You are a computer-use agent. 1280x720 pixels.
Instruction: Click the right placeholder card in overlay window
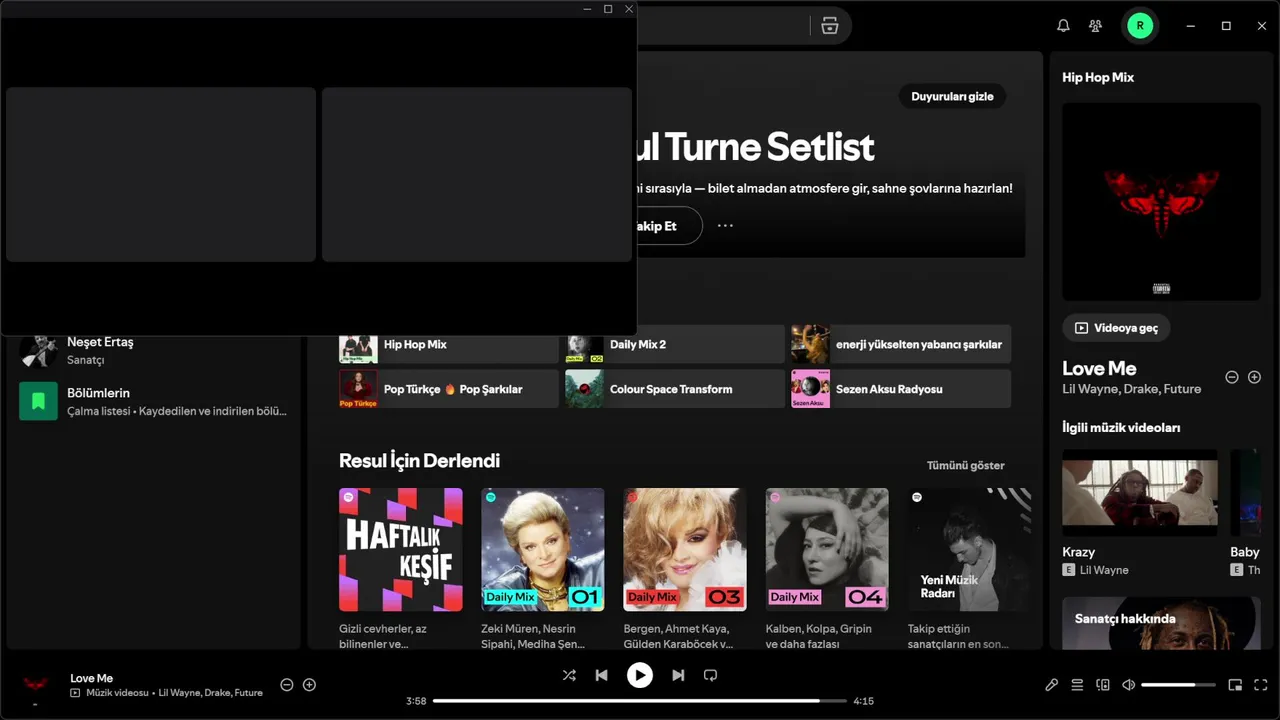click(477, 174)
